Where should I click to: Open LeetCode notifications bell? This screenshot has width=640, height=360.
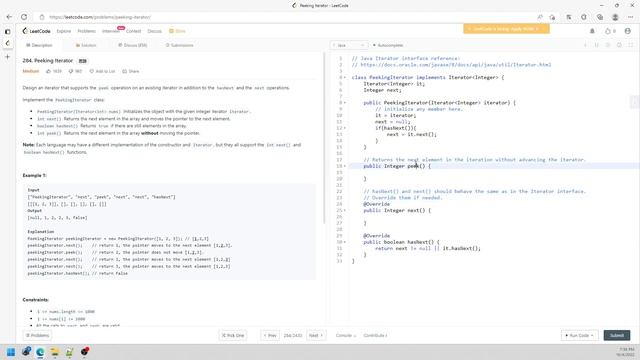pyautogui.click(x=592, y=31)
